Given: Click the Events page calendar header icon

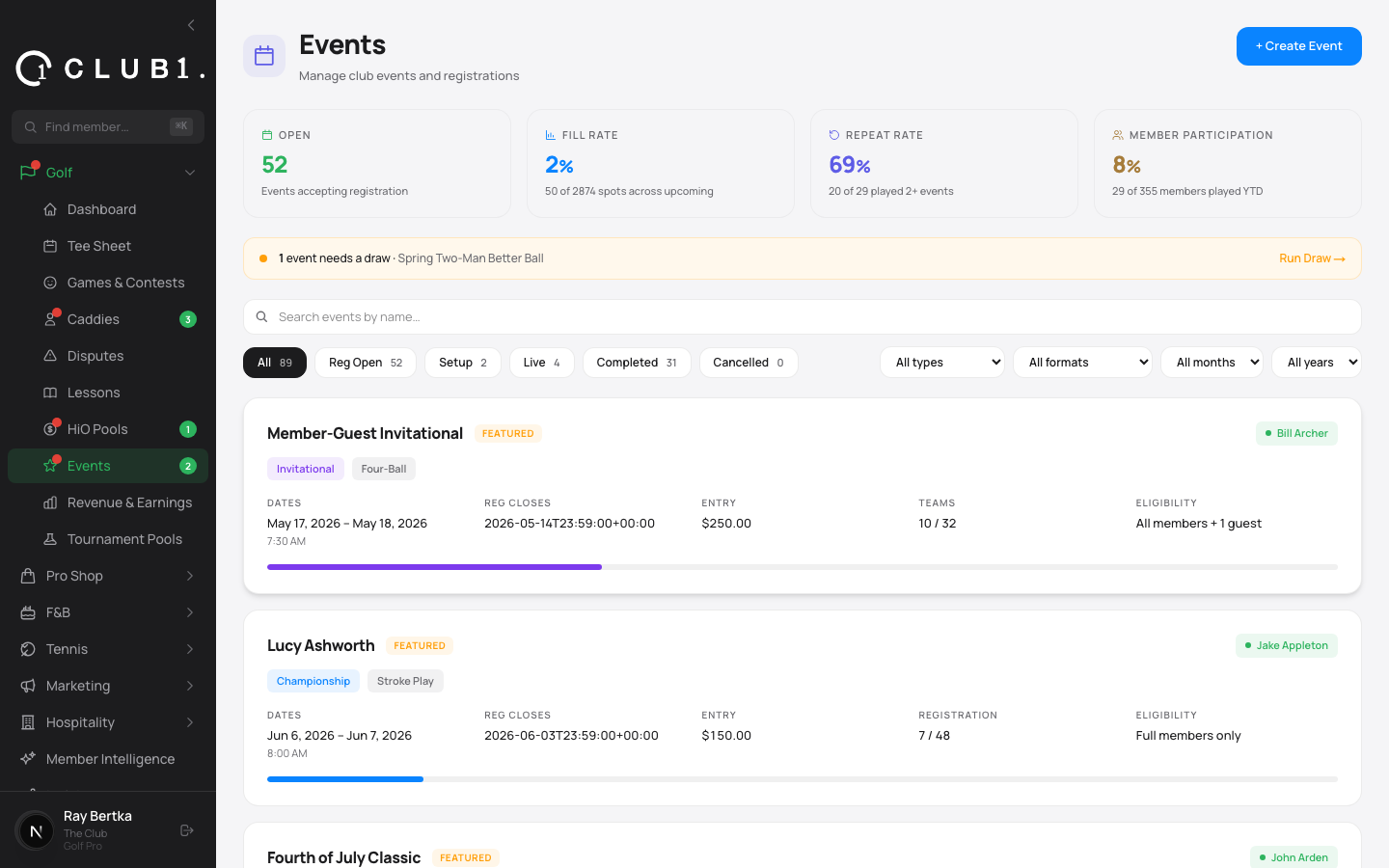Looking at the screenshot, I should tap(264, 56).
